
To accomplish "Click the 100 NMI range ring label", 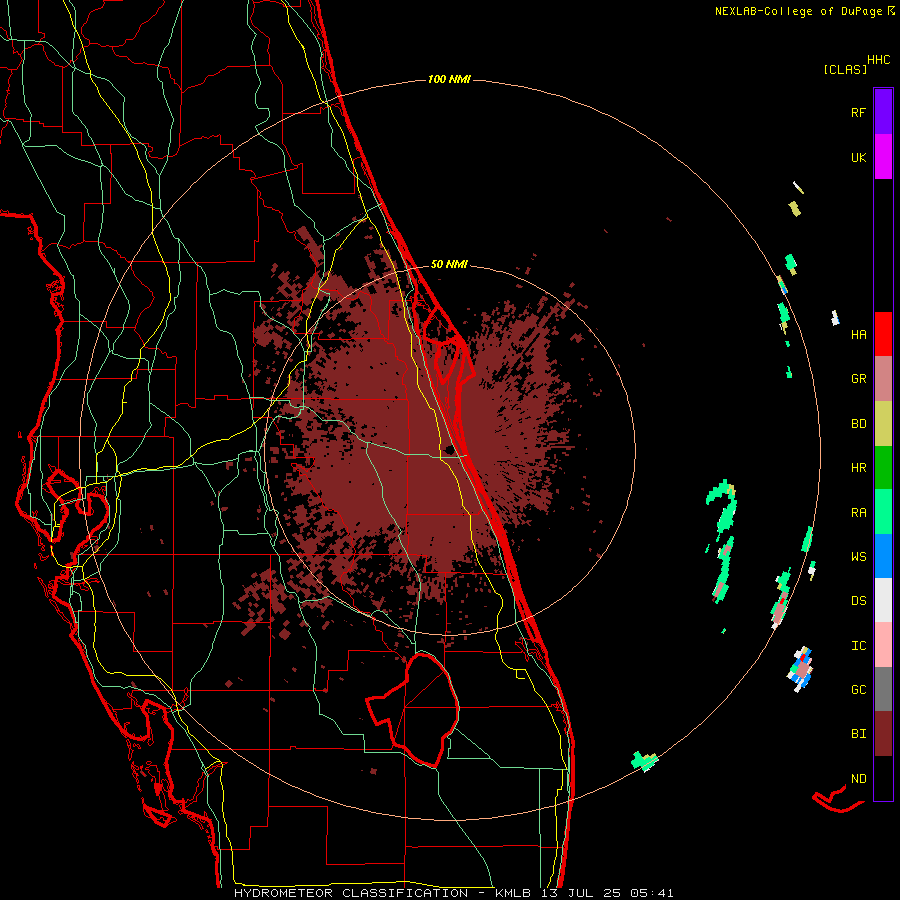I will point(449,79).
